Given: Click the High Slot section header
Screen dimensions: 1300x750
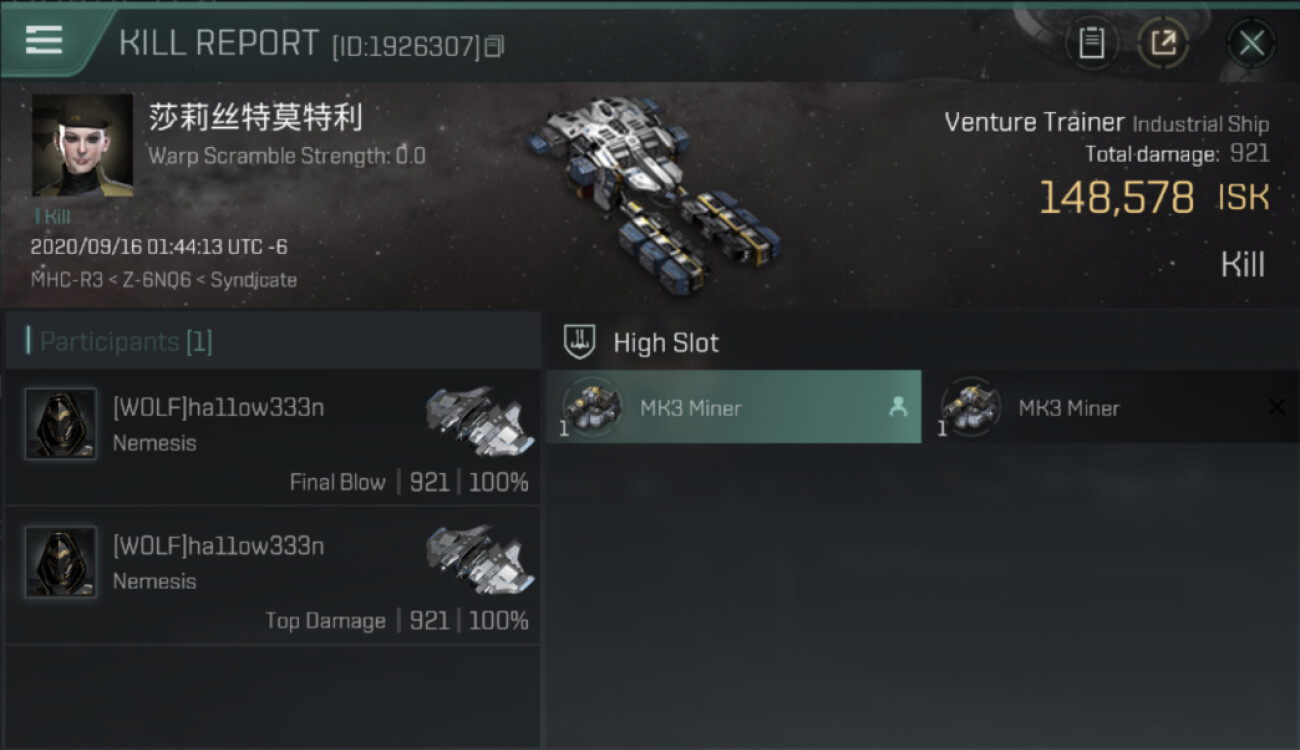Looking at the screenshot, I should [x=666, y=343].
